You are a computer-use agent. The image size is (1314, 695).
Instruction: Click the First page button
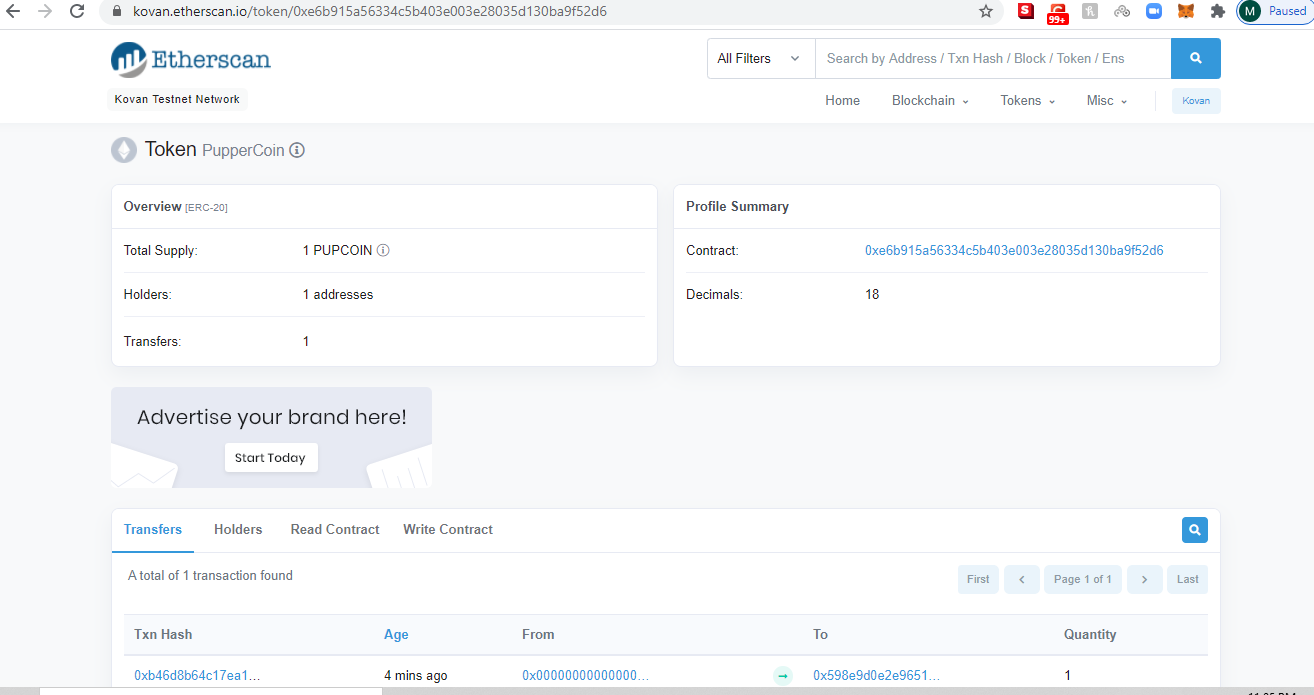click(x=978, y=579)
